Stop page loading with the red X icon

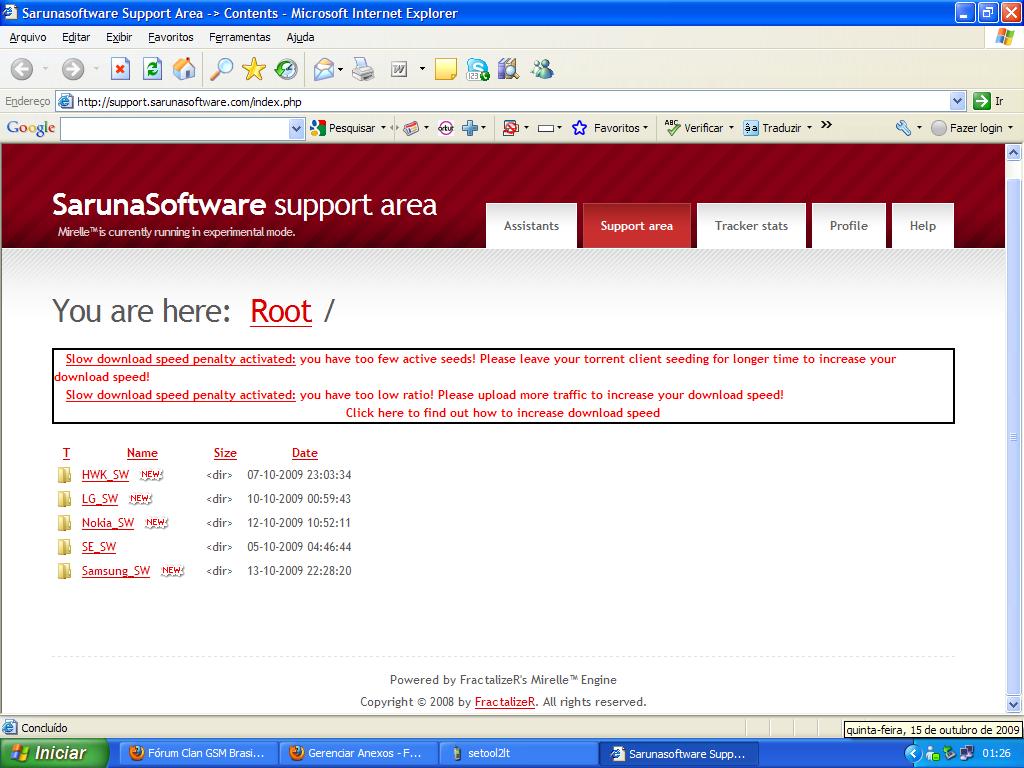click(x=120, y=69)
